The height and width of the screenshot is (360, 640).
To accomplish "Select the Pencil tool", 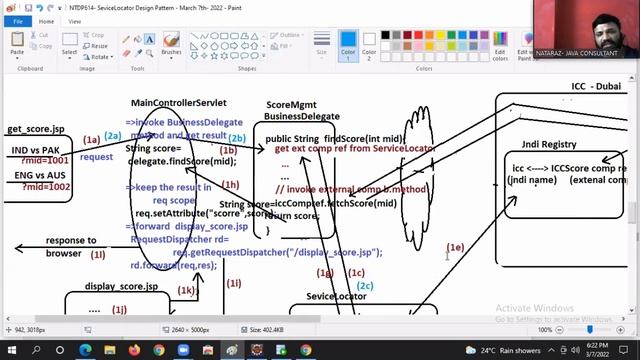I will (126, 40).
